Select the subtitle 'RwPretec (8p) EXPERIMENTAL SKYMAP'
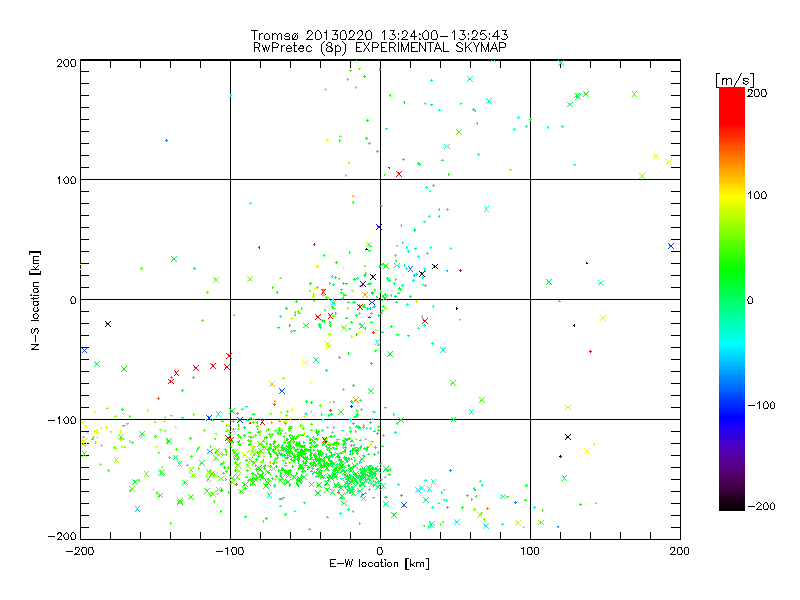 point(379,48)
